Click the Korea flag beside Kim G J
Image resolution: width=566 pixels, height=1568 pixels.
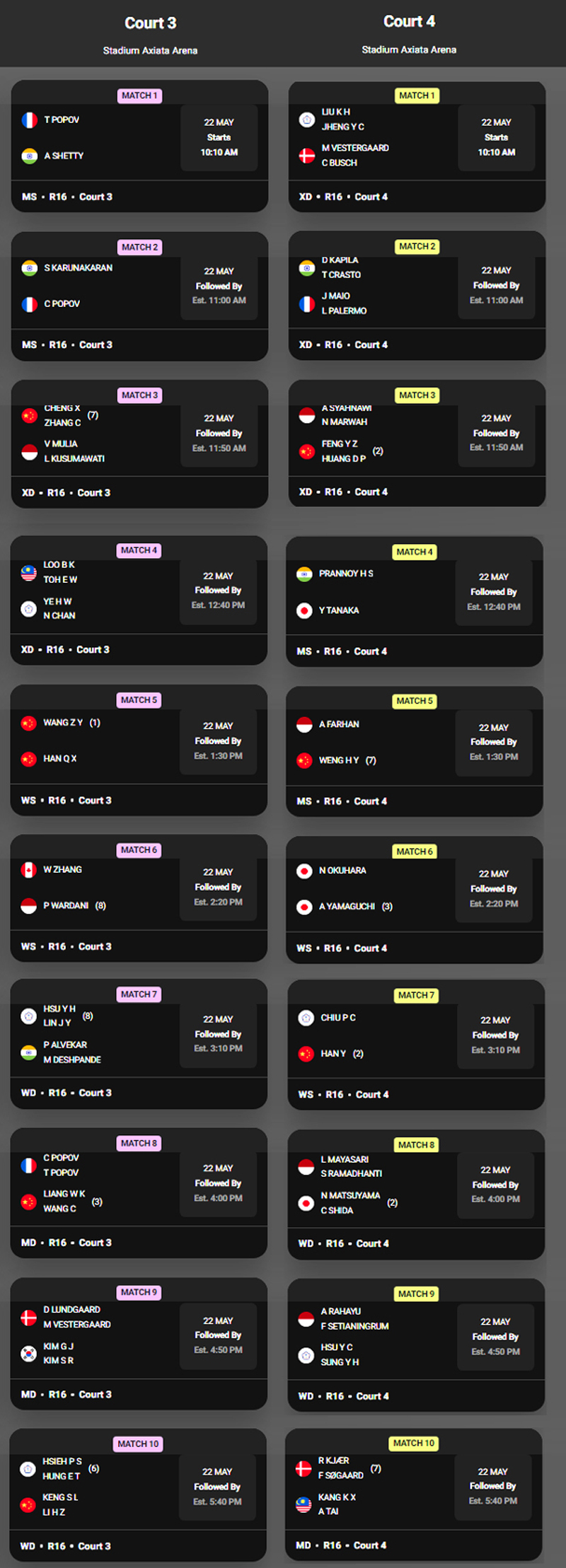[x=28, y=1353]
